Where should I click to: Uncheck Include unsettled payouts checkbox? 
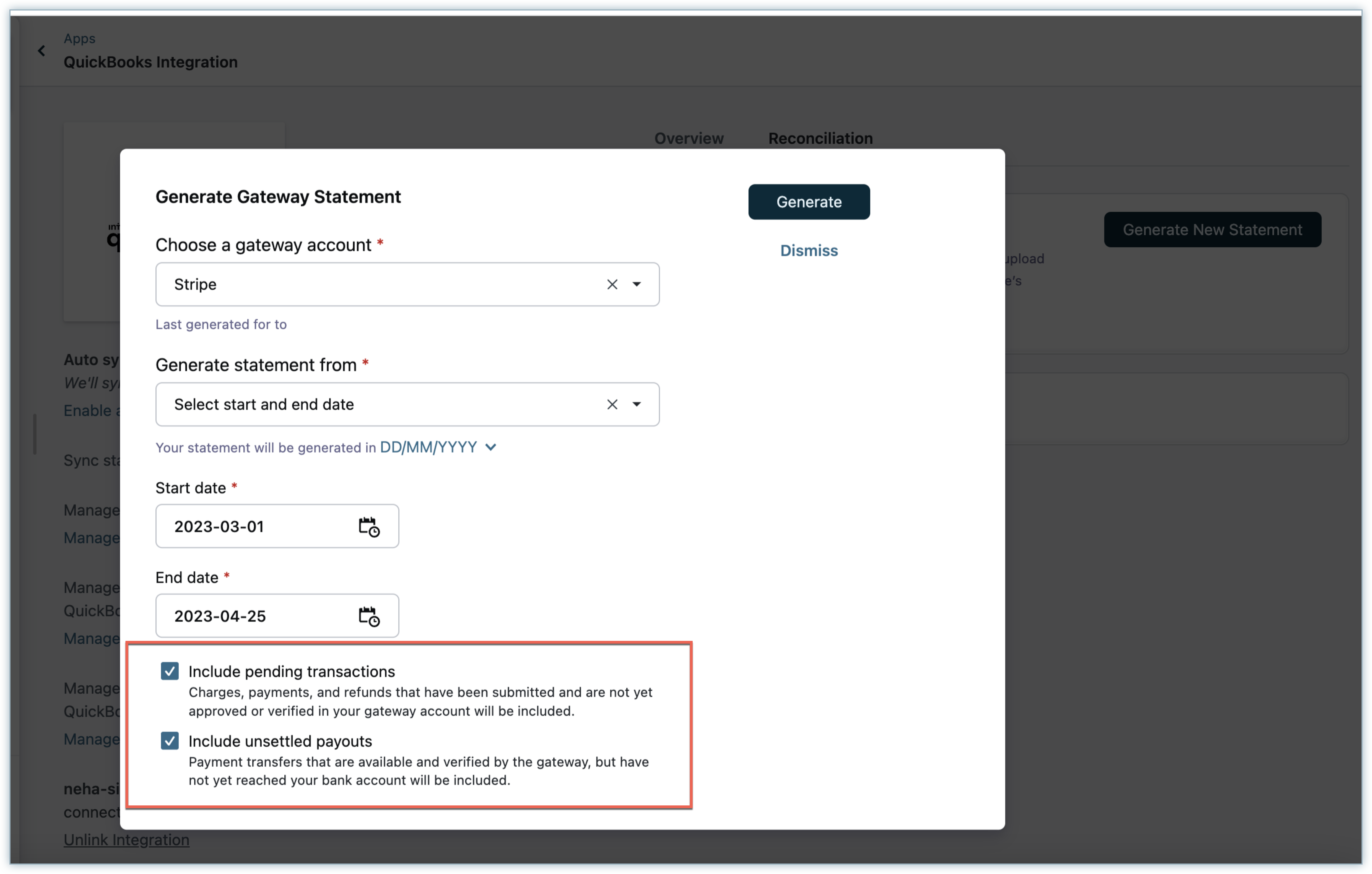170,741
